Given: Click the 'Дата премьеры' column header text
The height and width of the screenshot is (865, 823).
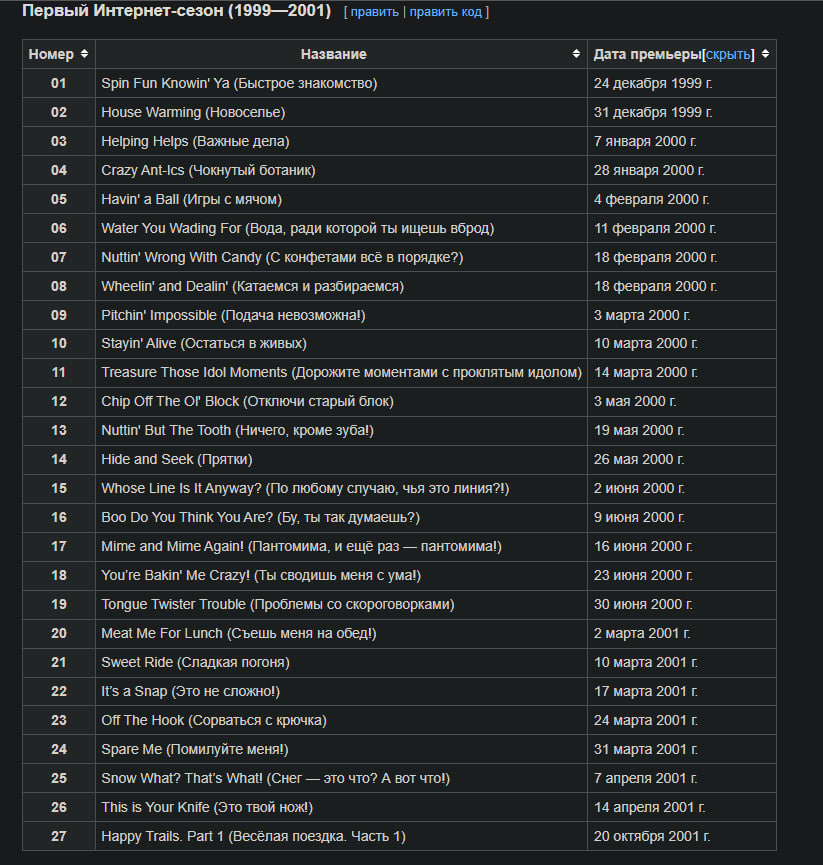Looking at the screenshot, I should click(648, 54).
